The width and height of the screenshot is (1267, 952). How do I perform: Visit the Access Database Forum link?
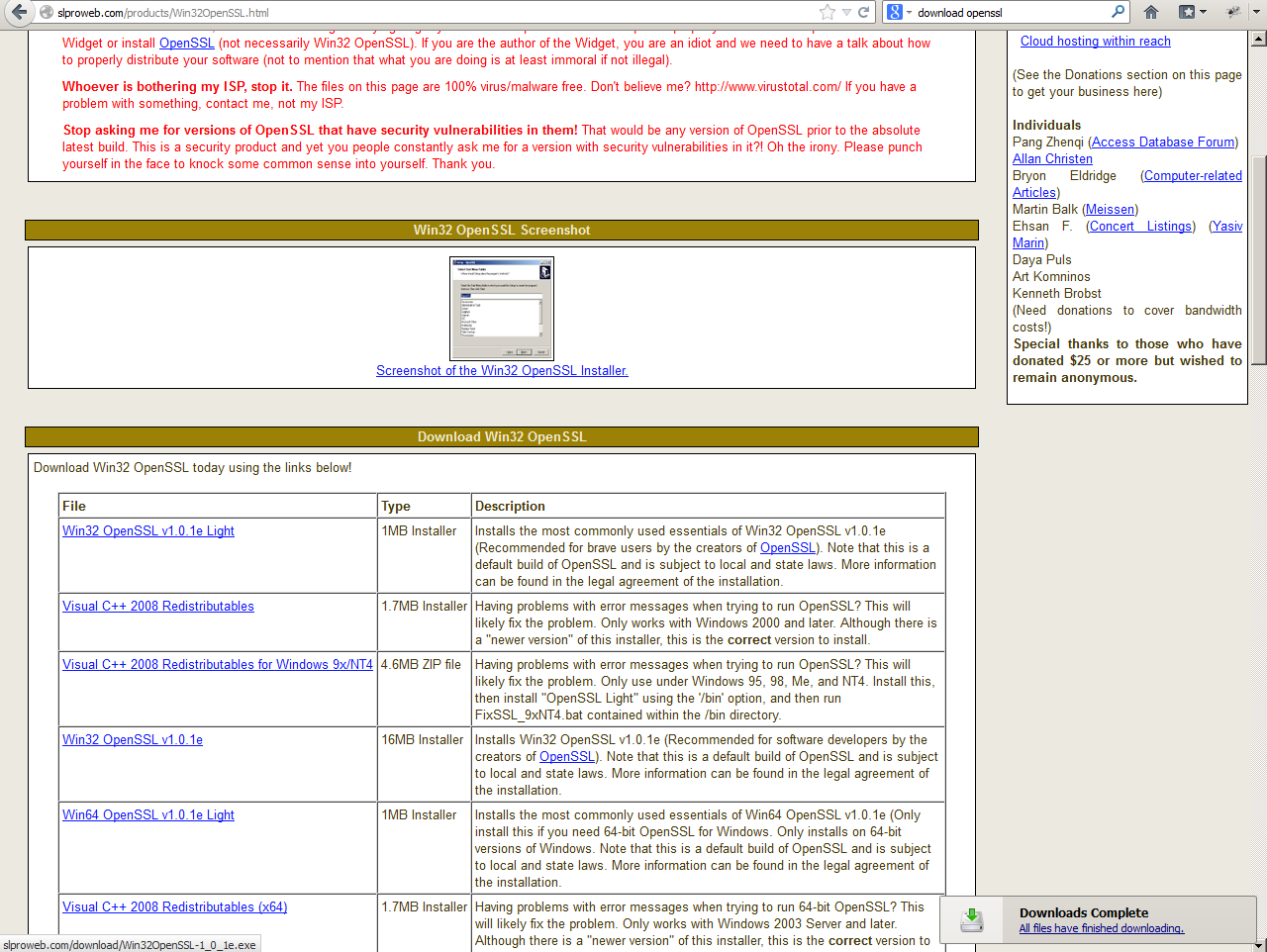[x=1163, y=142]
